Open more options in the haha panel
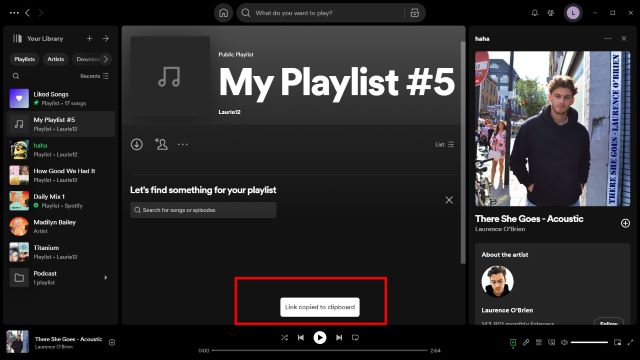The image size is (640, 360). pyautogui.click(x=608, y=38)
